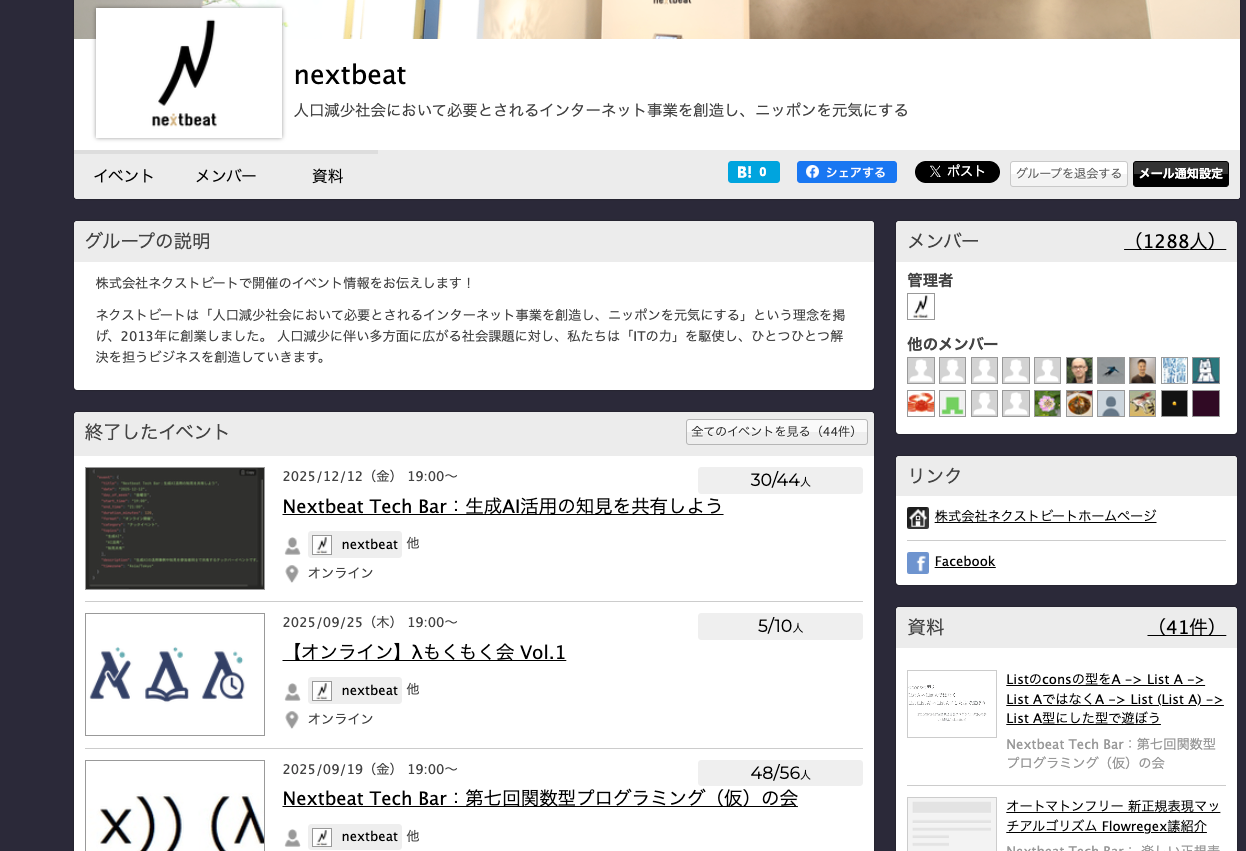Viewport: 1246px width, 851px height.
Task: Click the オートマトンフリー slide thumbnail
Action: pyautogui.click(x=952, y=824)
